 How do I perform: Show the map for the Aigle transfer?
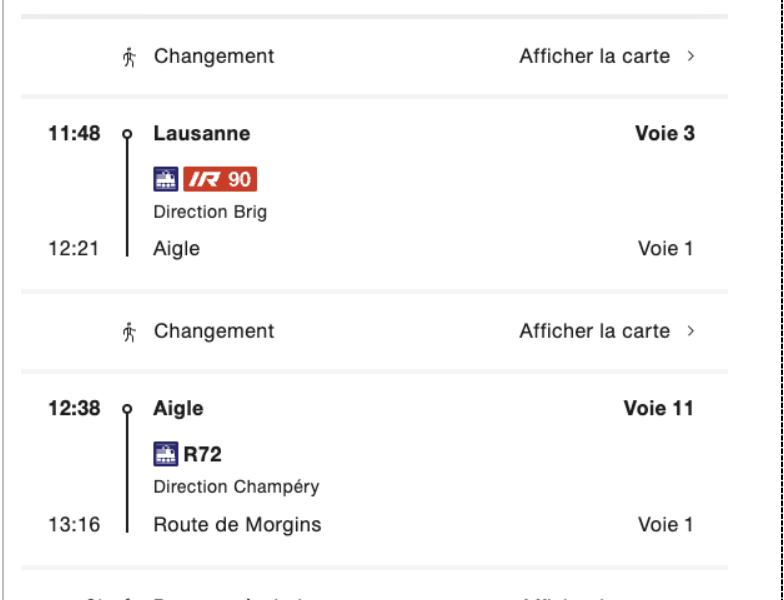point(594,331)
